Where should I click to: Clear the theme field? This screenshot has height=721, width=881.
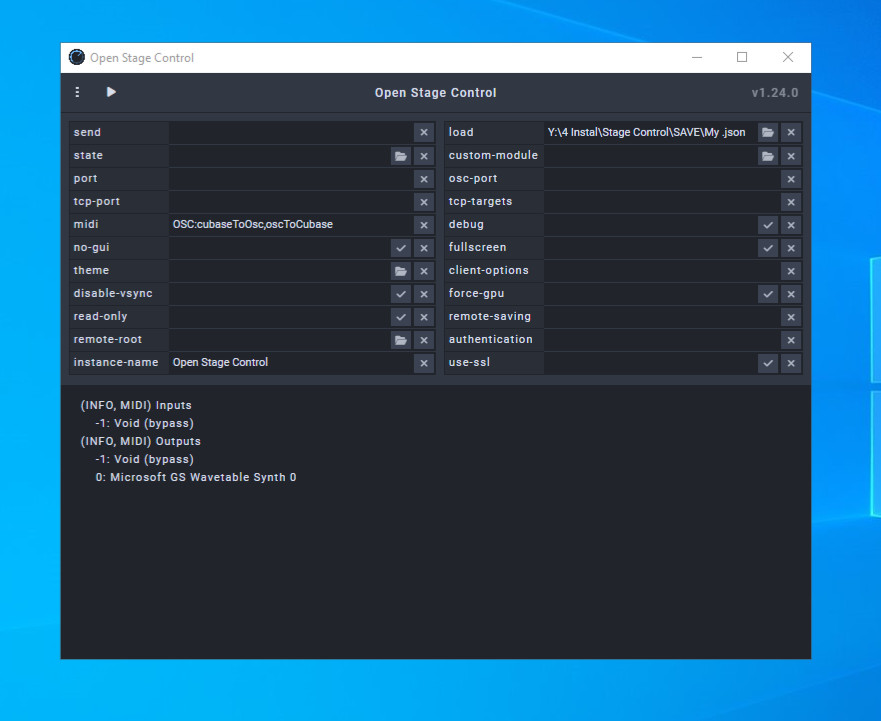point(424,271)
